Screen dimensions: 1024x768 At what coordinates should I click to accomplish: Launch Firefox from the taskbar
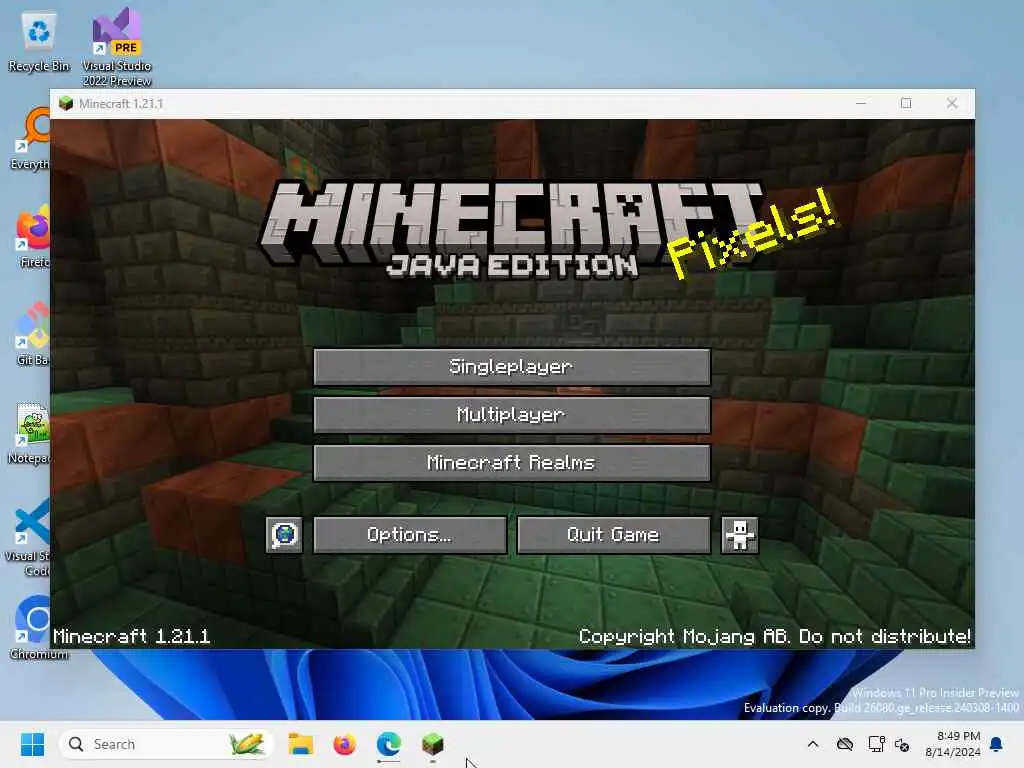(x=344, y=744)
